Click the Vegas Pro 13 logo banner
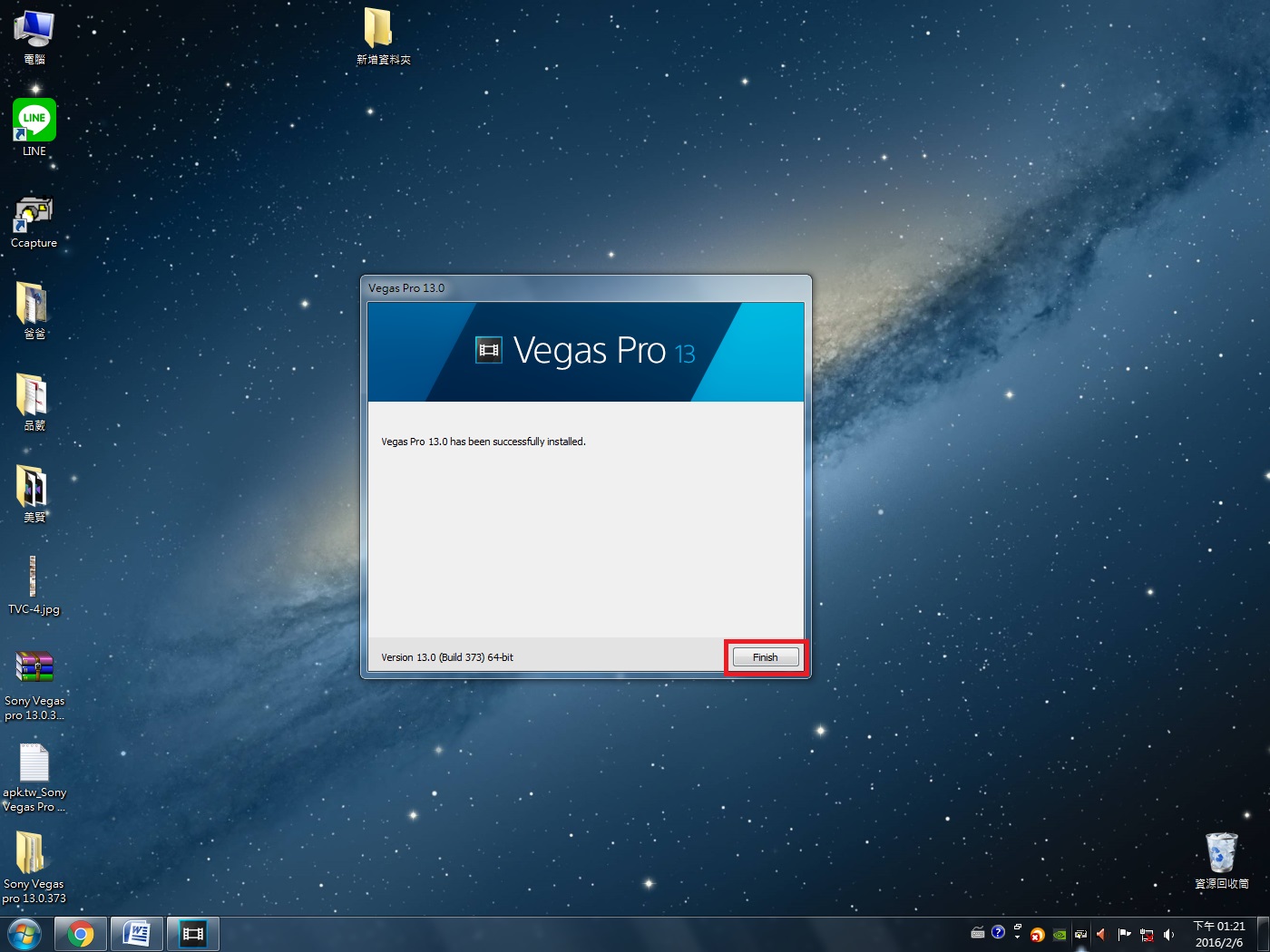The image size is (1270, 952). 586,352
